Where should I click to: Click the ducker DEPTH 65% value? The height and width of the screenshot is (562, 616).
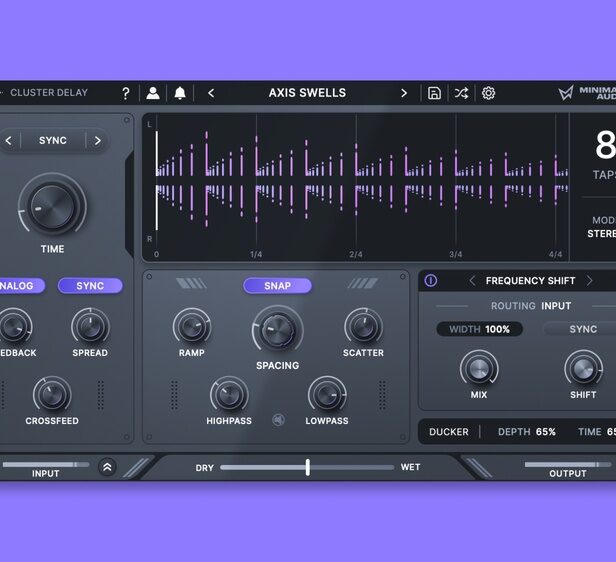(526, 432)
